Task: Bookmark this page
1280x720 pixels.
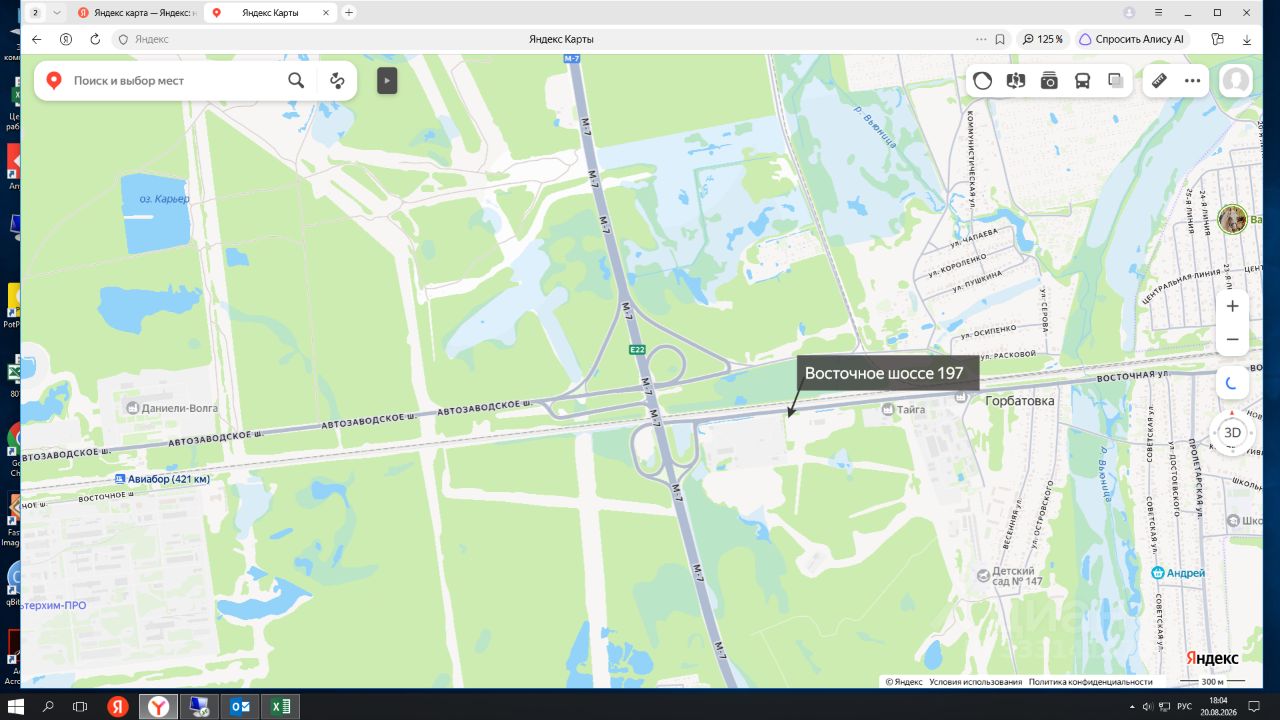Action: pos(1000,39)
